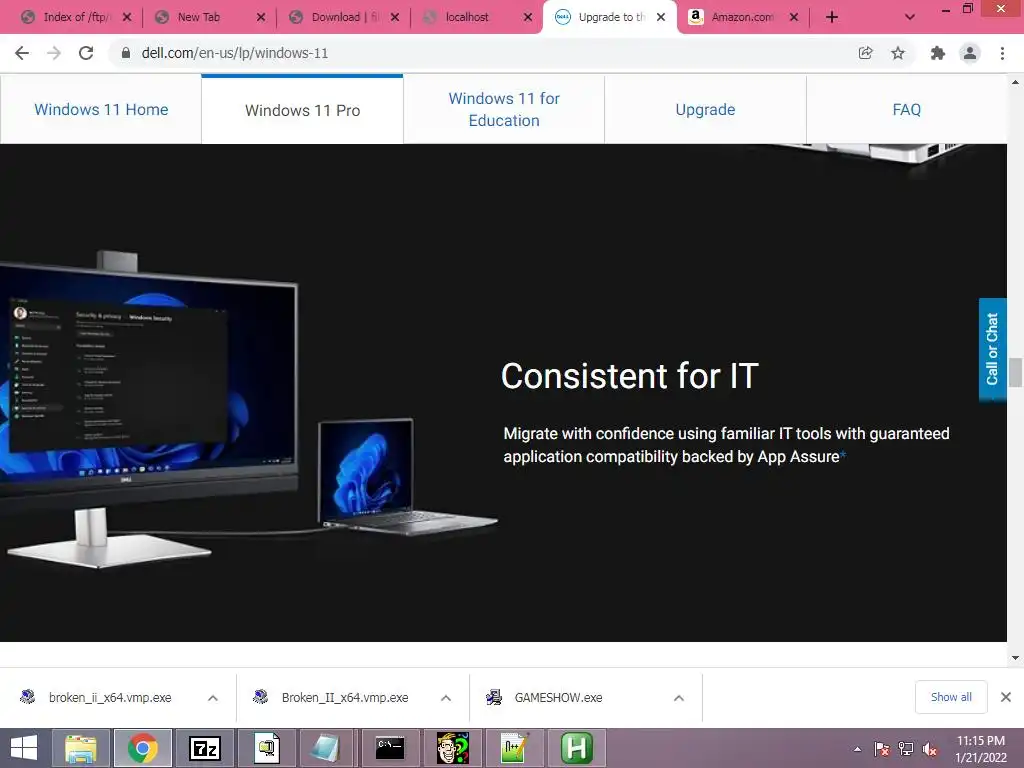Viewport: 1024px width, 768px height.
Task: Share this page icon in address bar
Action: pos(865,53)
